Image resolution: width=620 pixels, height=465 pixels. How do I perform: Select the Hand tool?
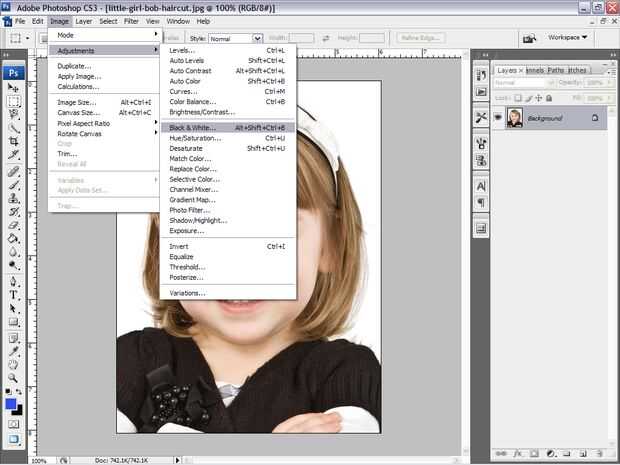[x=13, y=365]
